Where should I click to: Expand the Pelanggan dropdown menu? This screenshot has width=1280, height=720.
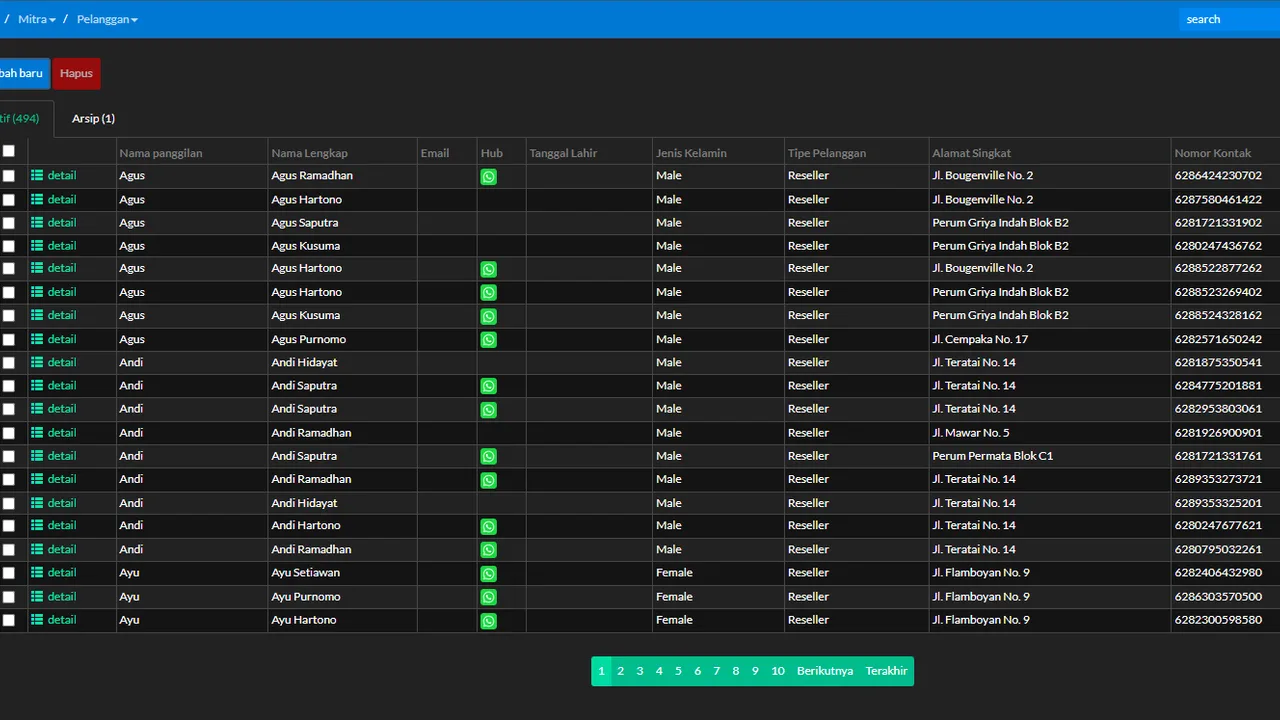pyautogui.click(x=107, y=19)
